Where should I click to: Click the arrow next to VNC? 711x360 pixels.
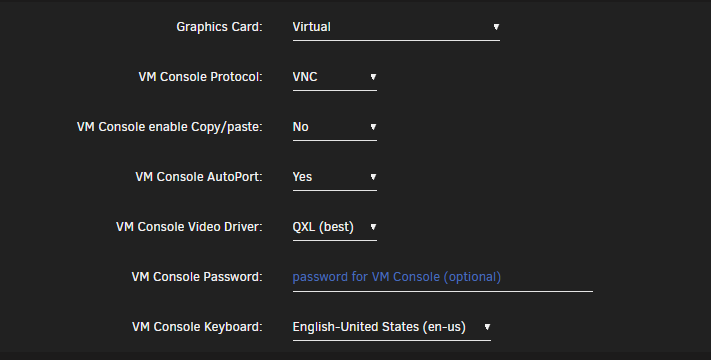pyautogui.click(x=373, y=77)
